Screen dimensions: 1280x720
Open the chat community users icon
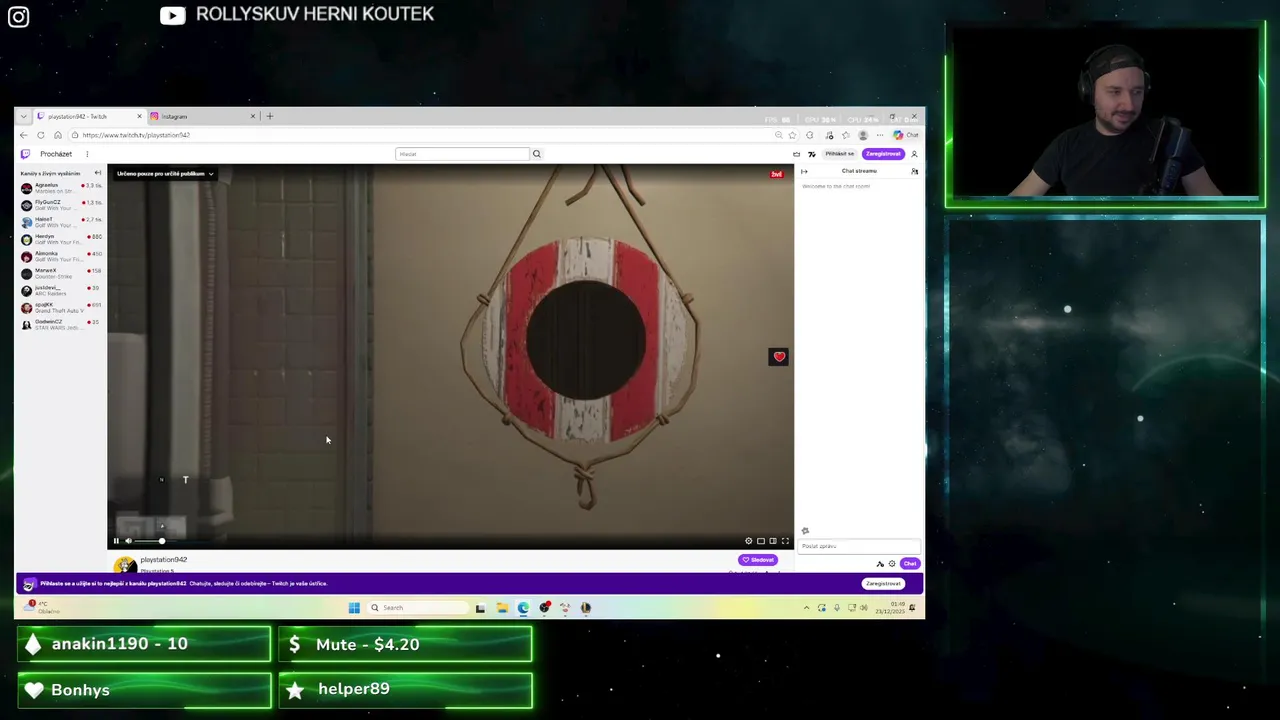(x=914, y=172)
